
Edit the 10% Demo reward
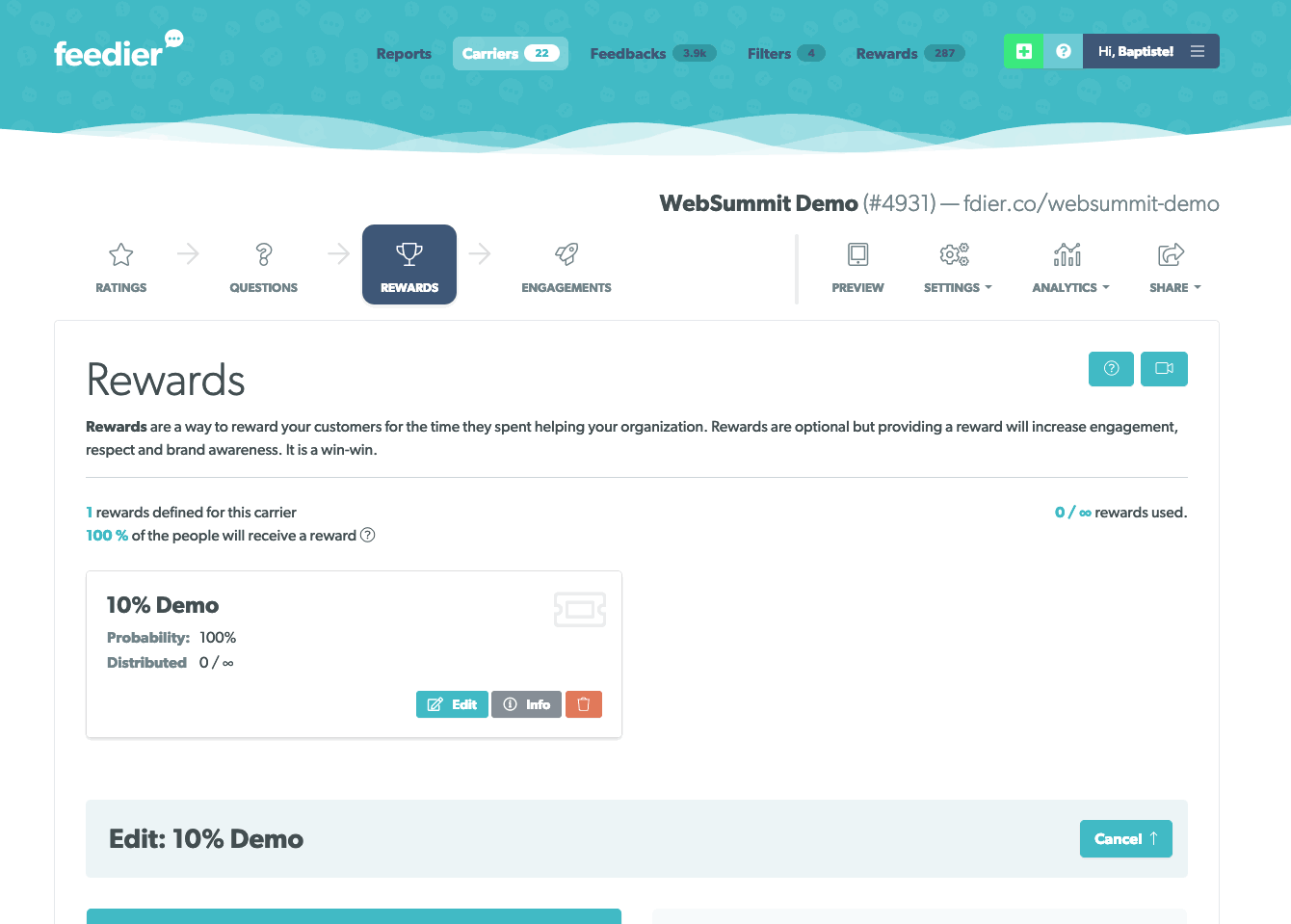point(452,704)
